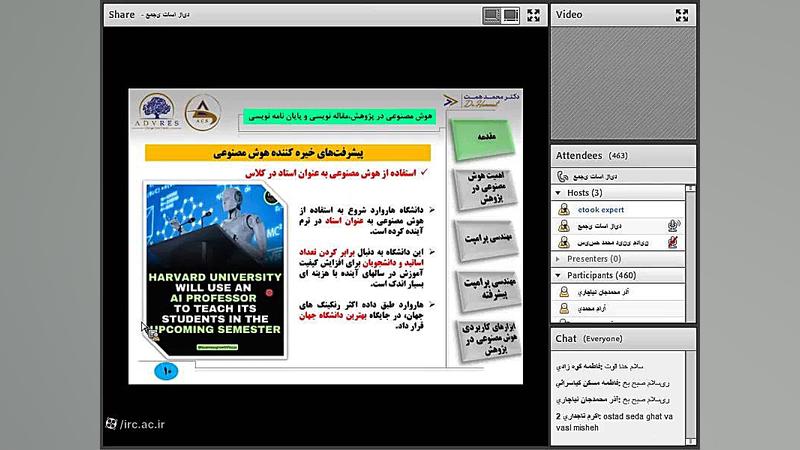Click the Chat (Everyone) pod title
800x450 pixels.
click(x=589, y=339)
